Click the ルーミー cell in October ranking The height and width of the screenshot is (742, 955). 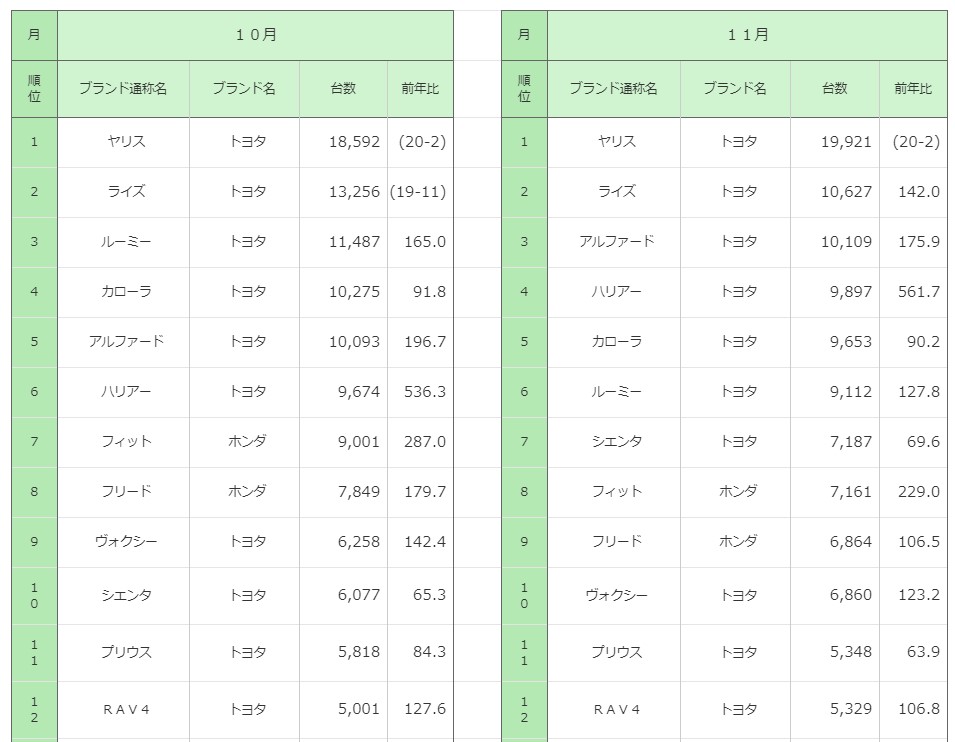click(126, 241)
